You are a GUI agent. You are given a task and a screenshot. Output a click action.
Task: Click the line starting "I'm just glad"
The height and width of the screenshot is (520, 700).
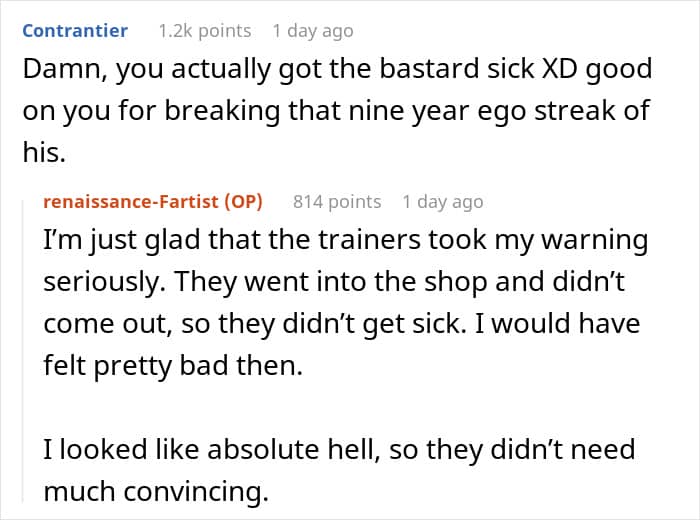(x=345, y=241)
